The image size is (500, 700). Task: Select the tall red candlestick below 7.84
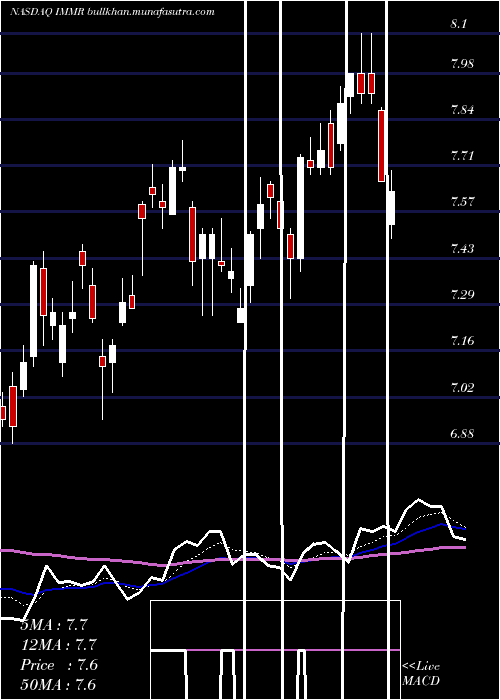381,146
